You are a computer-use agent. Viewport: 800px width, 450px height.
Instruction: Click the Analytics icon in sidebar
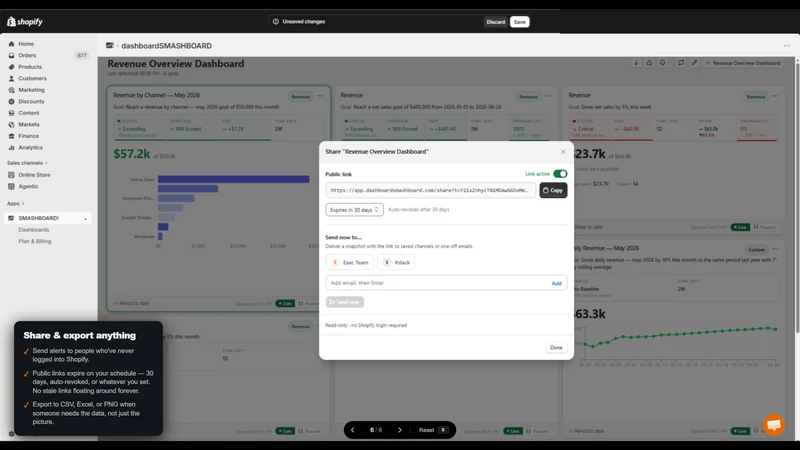point(11,147)
